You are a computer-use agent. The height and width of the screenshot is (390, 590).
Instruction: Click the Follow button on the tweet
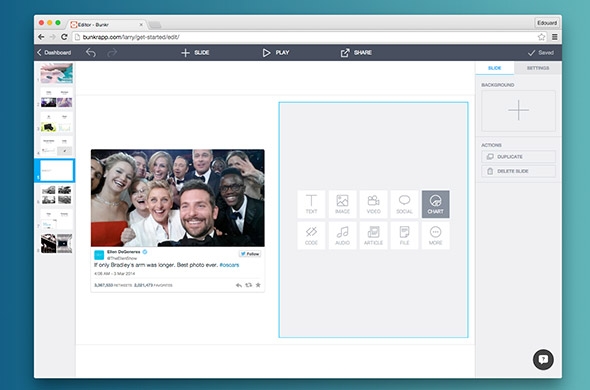pyautogui.click(x=250, y=254)
